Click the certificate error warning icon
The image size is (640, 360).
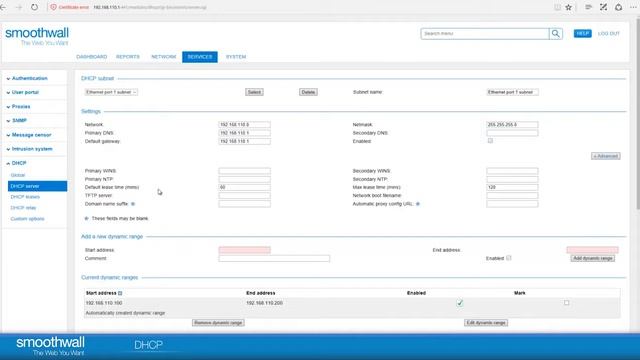tap(53, 7)
